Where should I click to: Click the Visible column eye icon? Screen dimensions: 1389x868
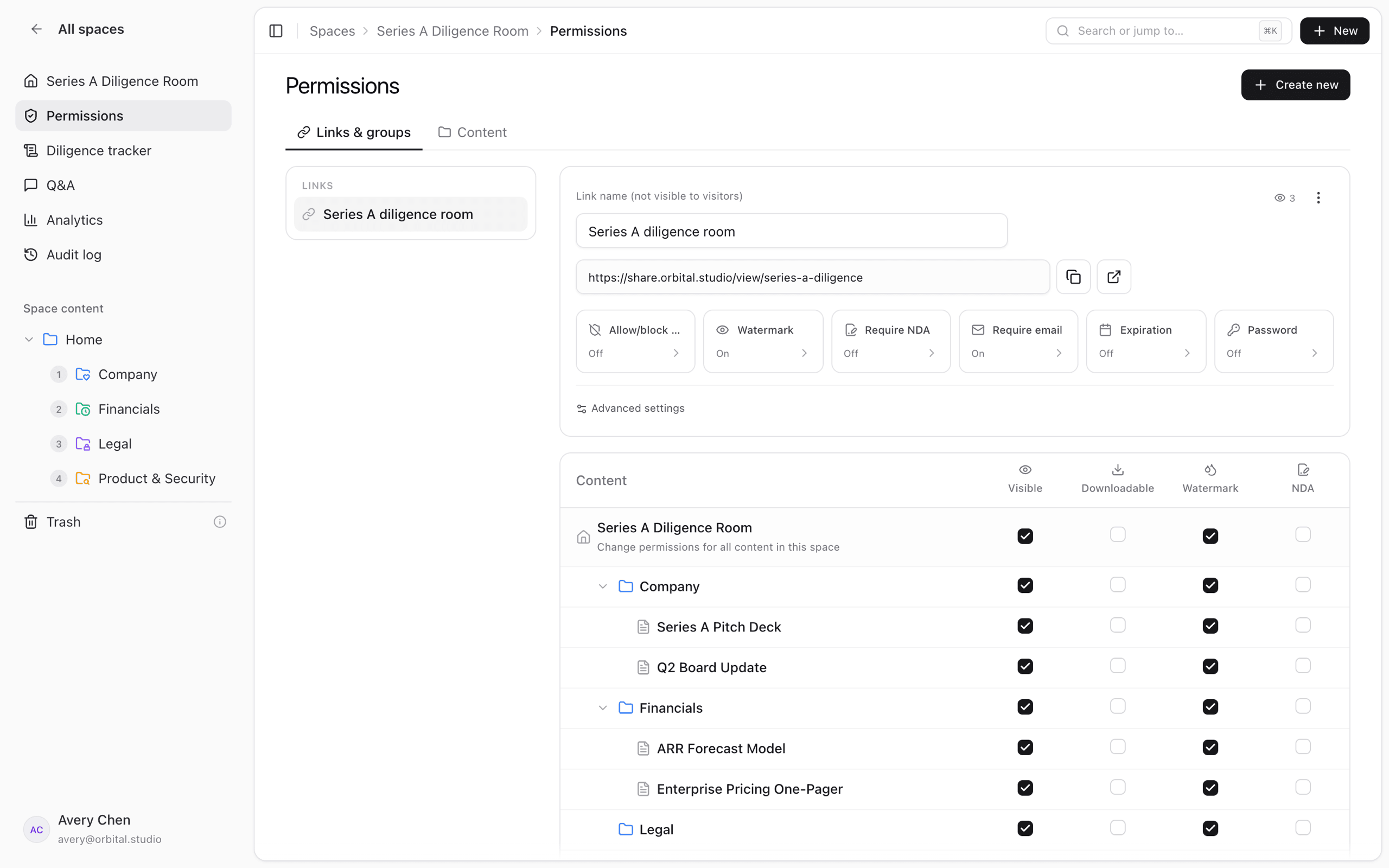click(1025, 470)
